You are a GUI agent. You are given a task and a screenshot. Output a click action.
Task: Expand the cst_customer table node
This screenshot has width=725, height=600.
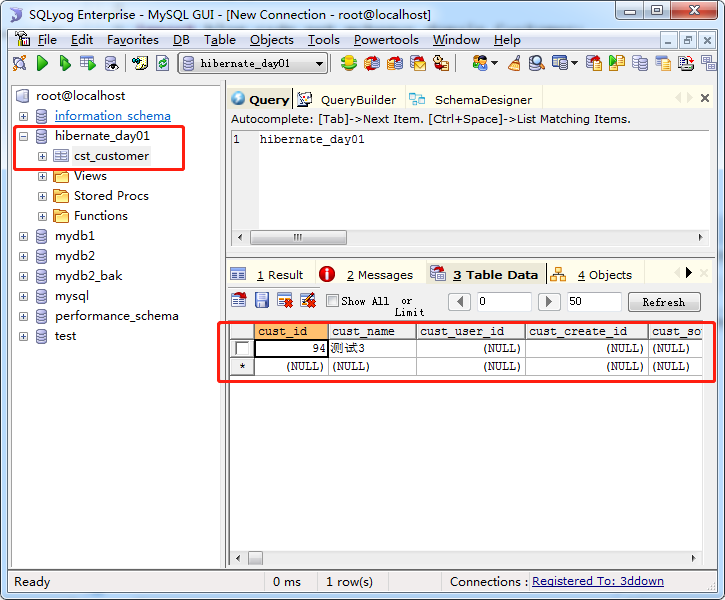pyautogui.click(x=43, y=156)
